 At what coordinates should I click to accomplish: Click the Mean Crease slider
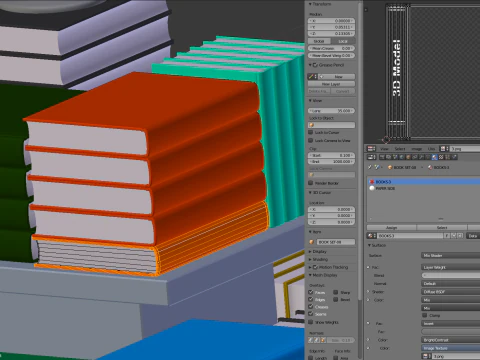(x=331, y=48)
